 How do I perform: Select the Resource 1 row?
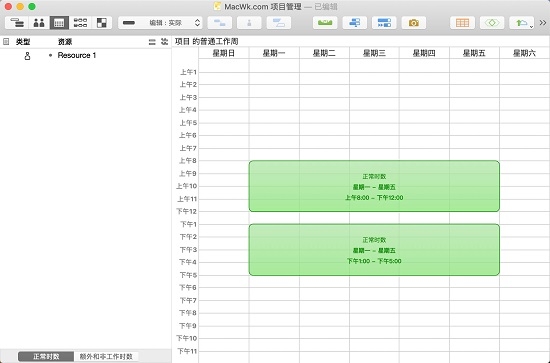86,55
